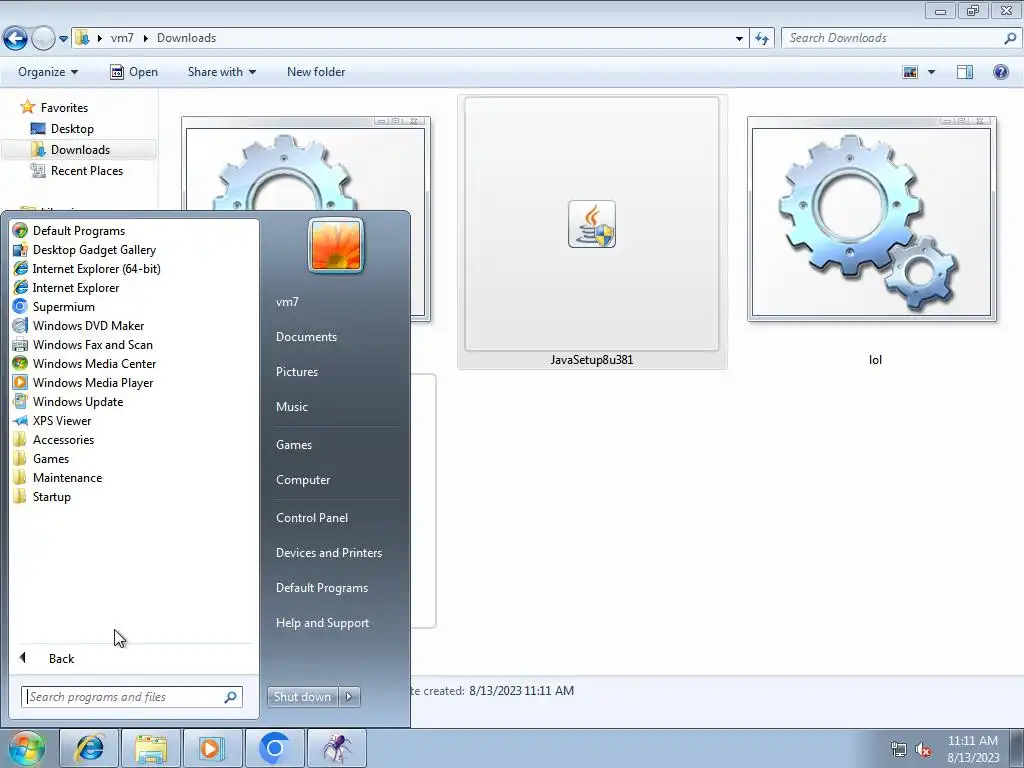This screenshot has height=768, width=1024.
Task: Create a New folder
Action: pyautogui.click(x=316, y=72)
